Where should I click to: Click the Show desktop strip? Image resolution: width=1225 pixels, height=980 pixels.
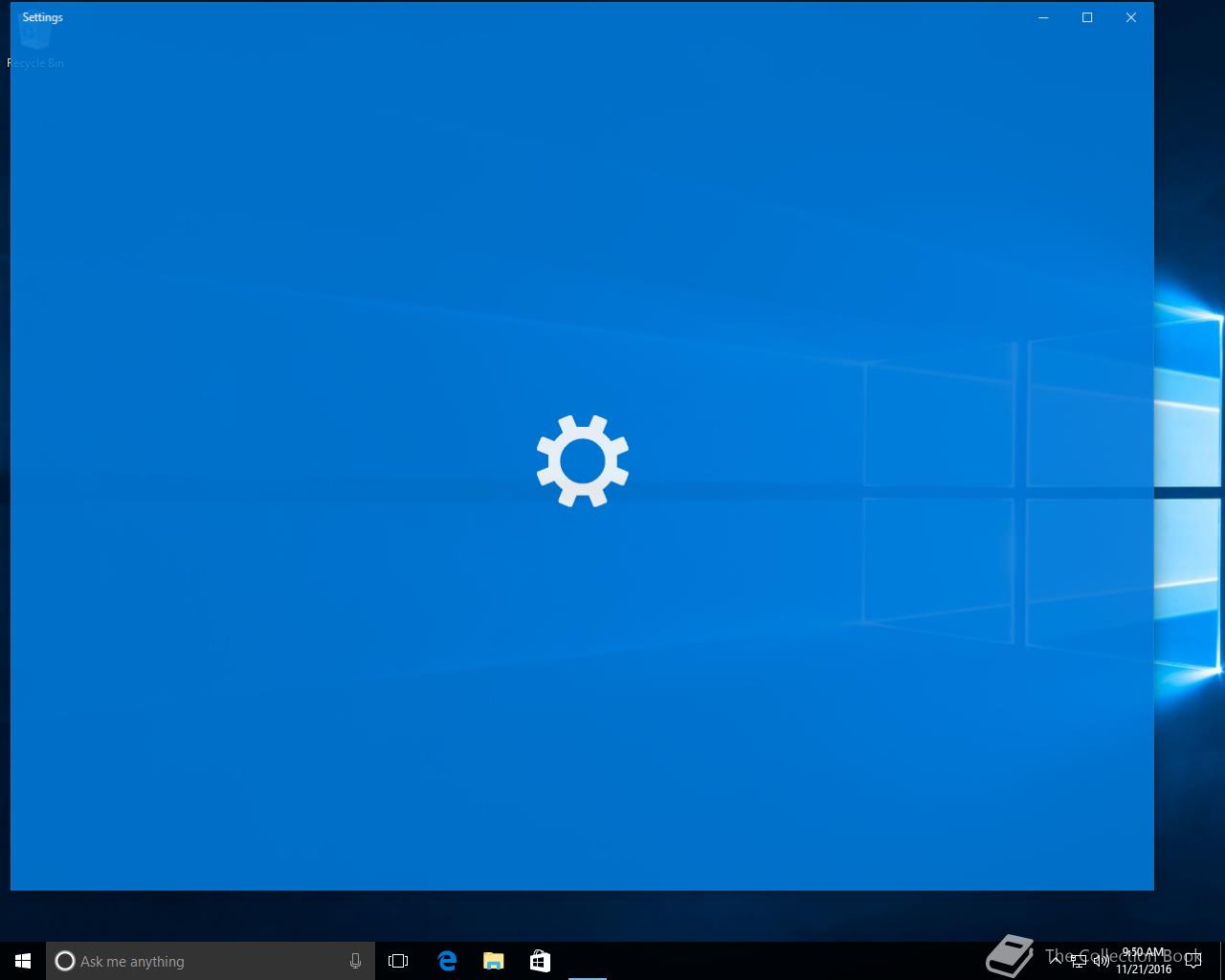pyautogui.click(x=1222, y=961)
